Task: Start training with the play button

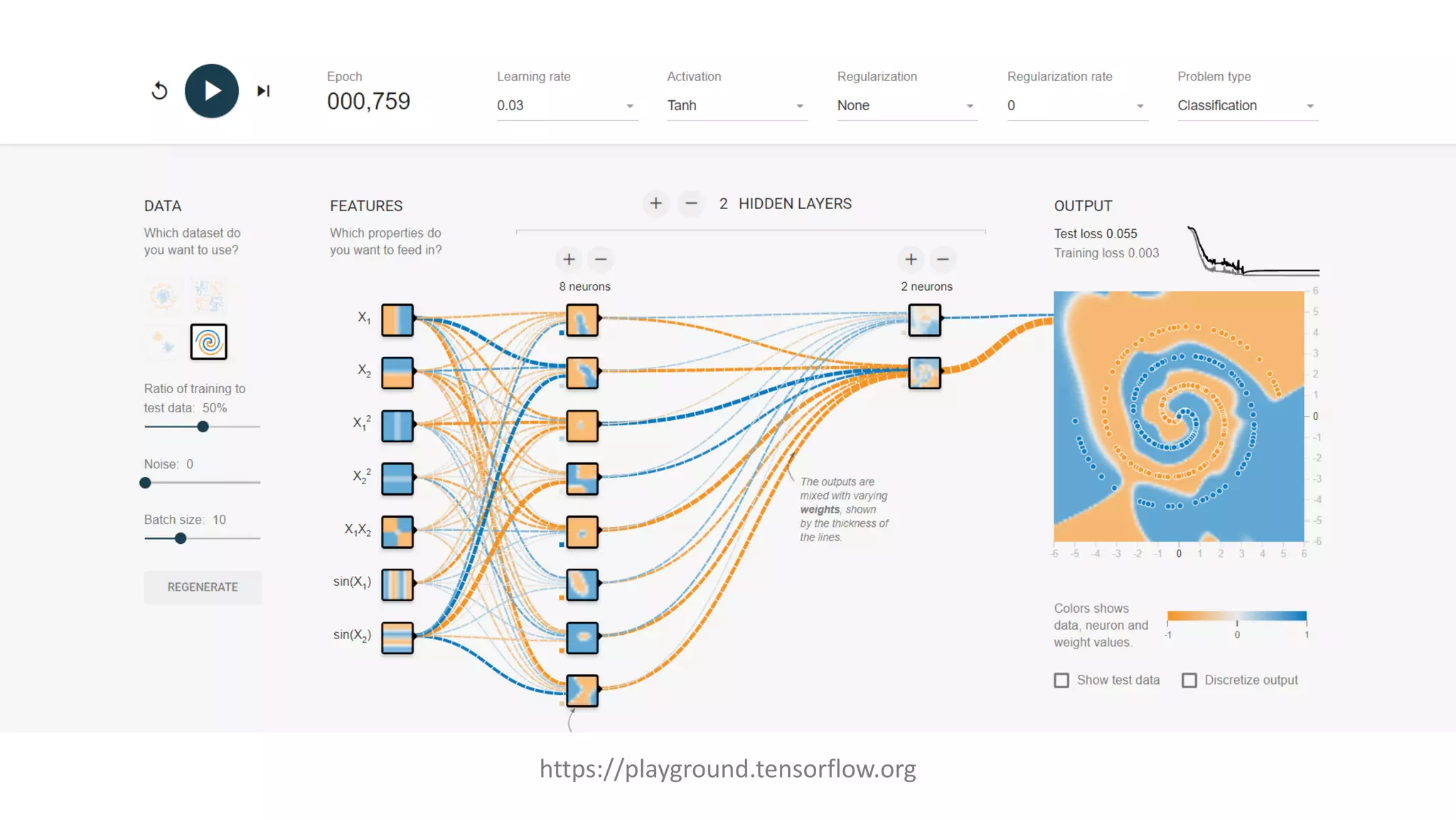Action: [x=212, y=91]
